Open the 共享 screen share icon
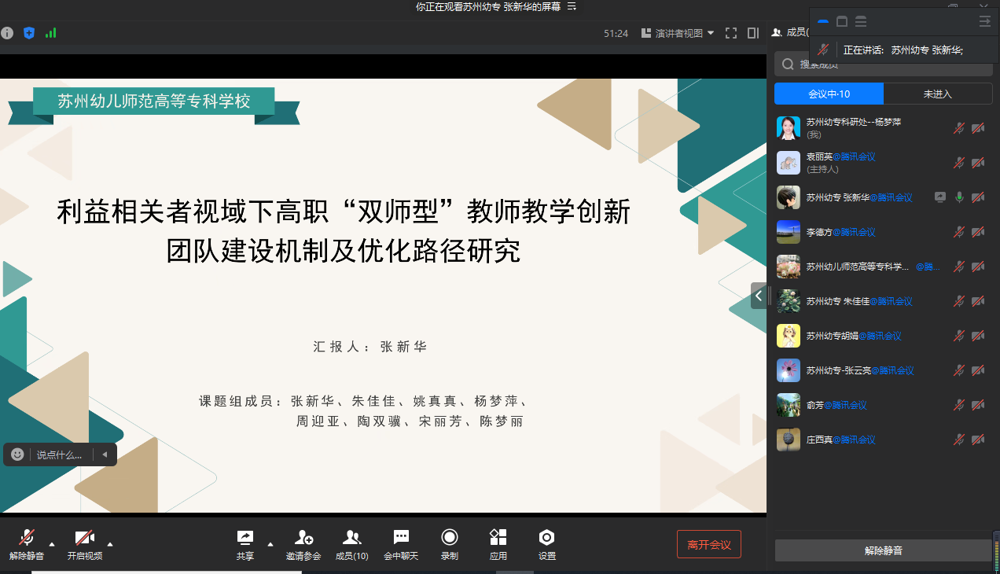Screen dimensions: 1000x574 pyautogui.click(x=245, y=539)
